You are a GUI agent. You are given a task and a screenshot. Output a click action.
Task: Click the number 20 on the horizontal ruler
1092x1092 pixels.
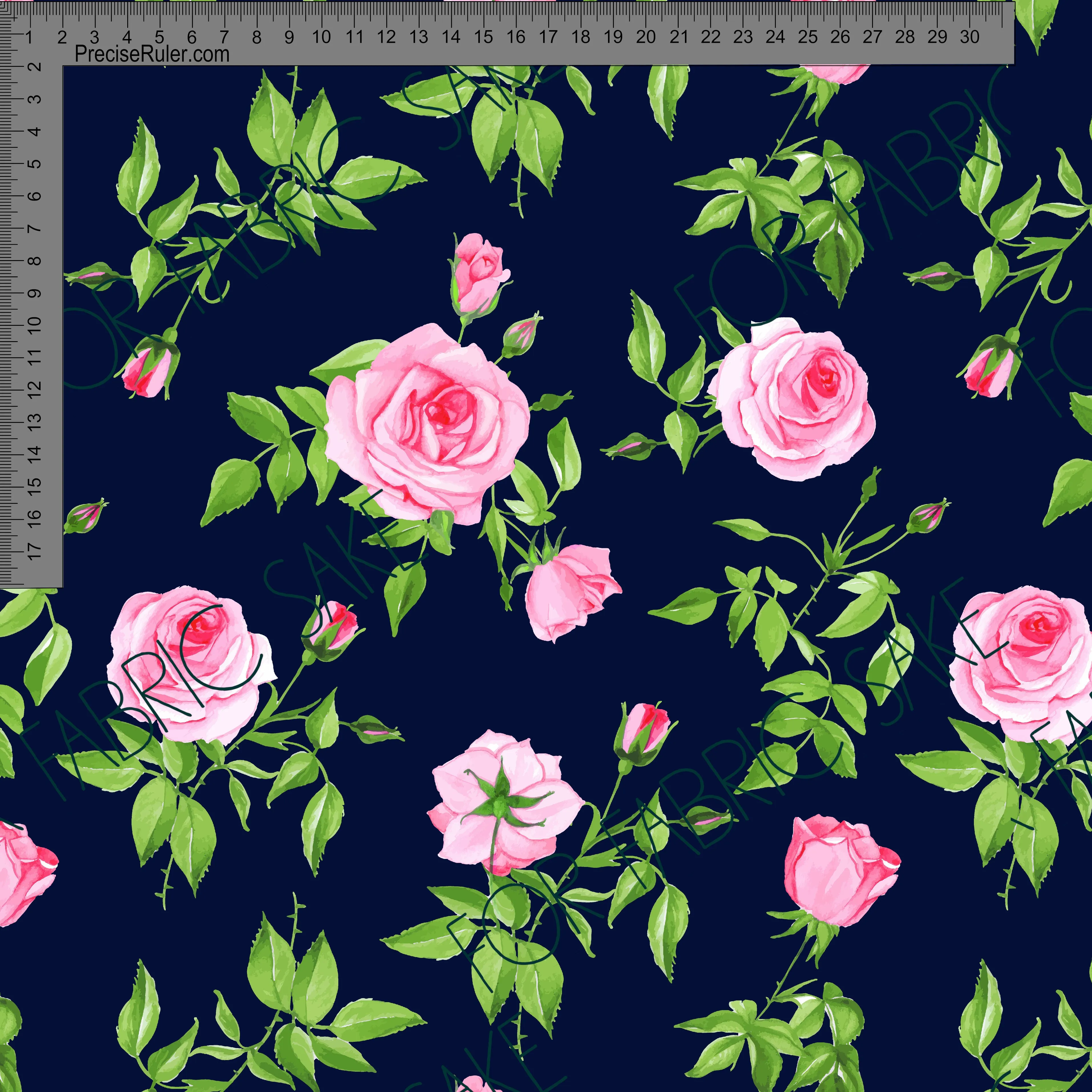[x=646, y=37]
